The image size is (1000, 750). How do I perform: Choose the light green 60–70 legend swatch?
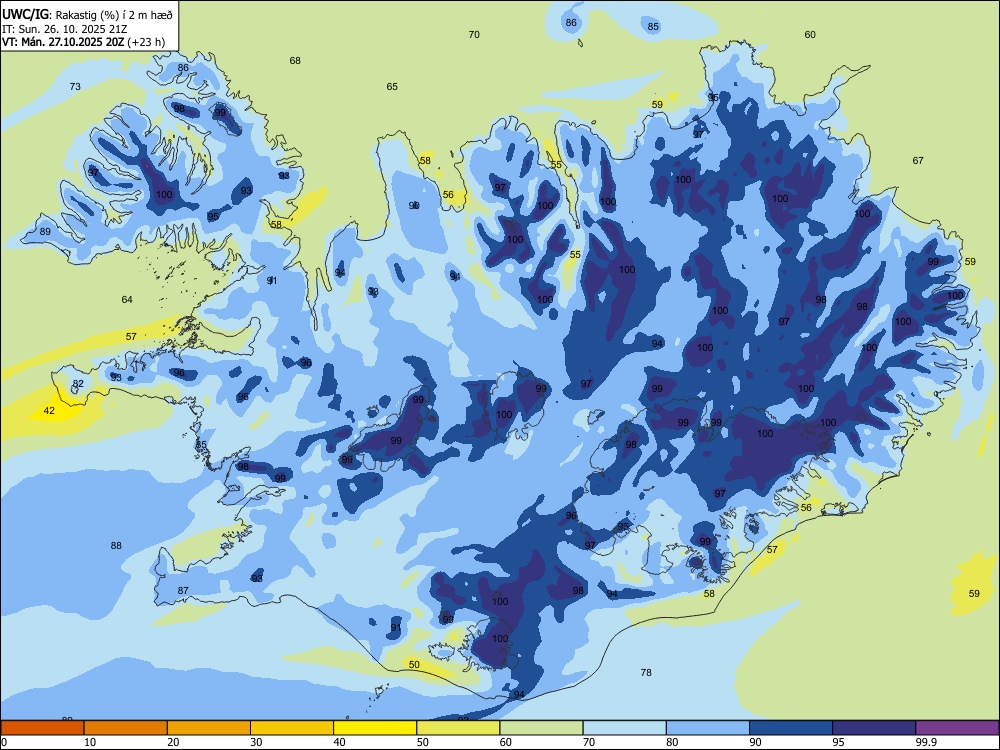point(541,728)
